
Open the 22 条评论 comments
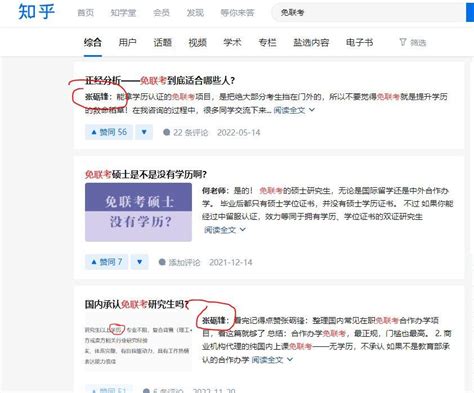point(186,133)
